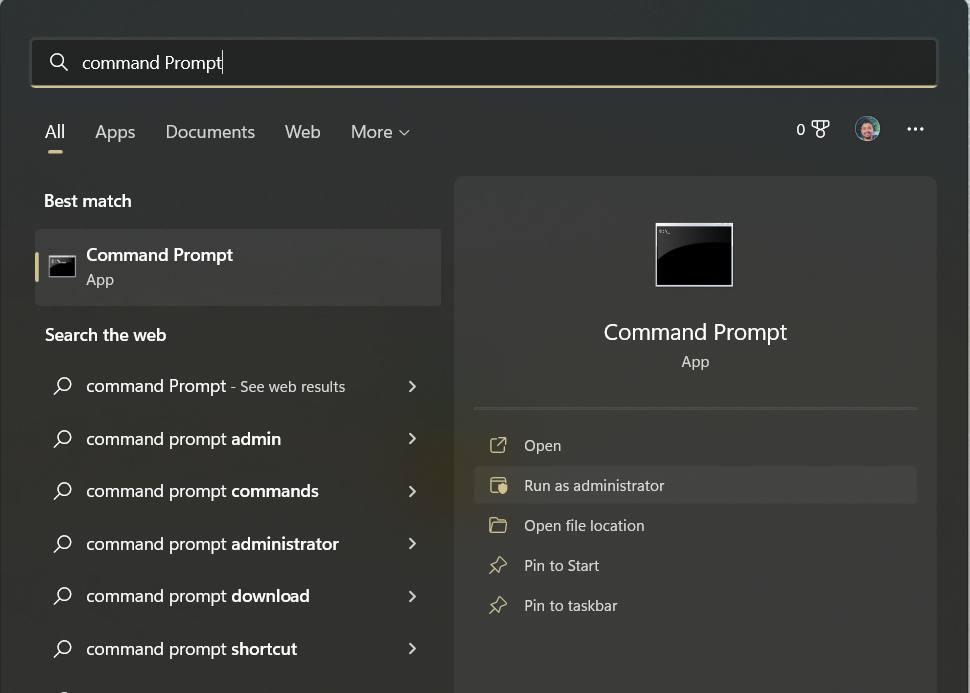
Task: Switch to the Apps filter tab
Action: point(115,132)
